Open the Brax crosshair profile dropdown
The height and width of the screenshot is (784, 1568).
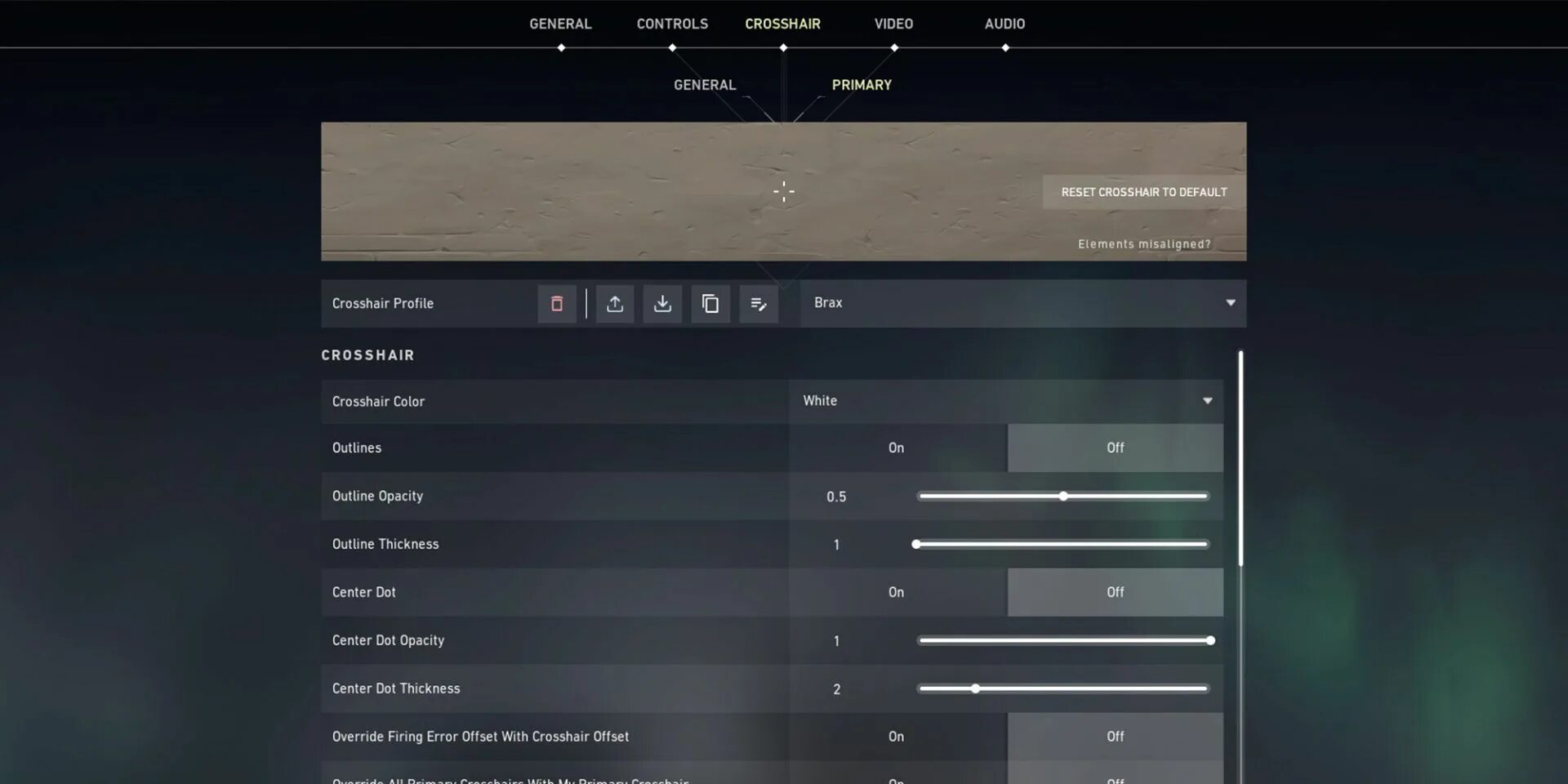pos(1023,303)
